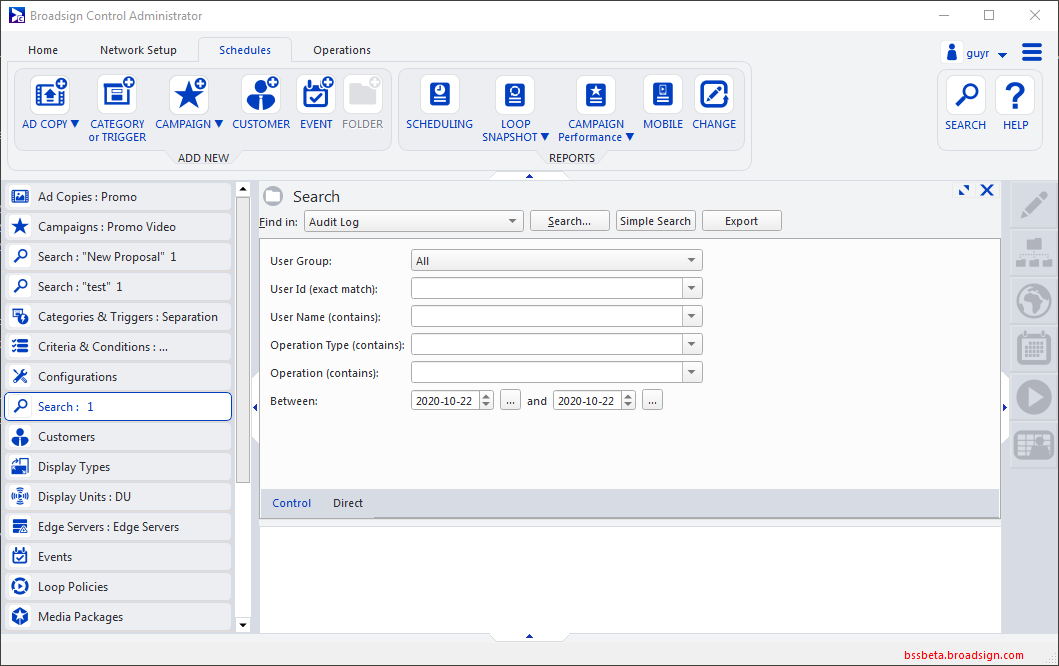Screen dimensions: 1059x666
Task: Add a new Event
Action: pos(316,95)
